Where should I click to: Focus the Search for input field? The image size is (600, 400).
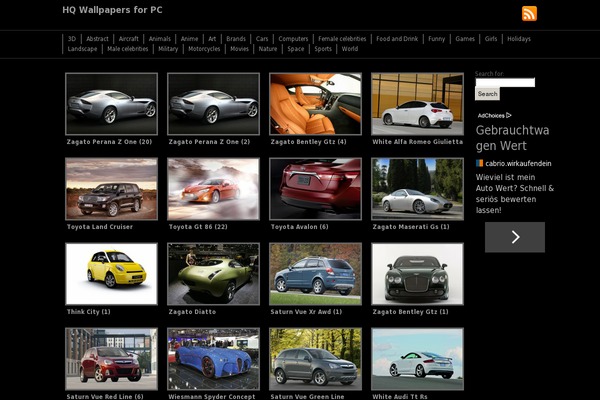point(505,82)
